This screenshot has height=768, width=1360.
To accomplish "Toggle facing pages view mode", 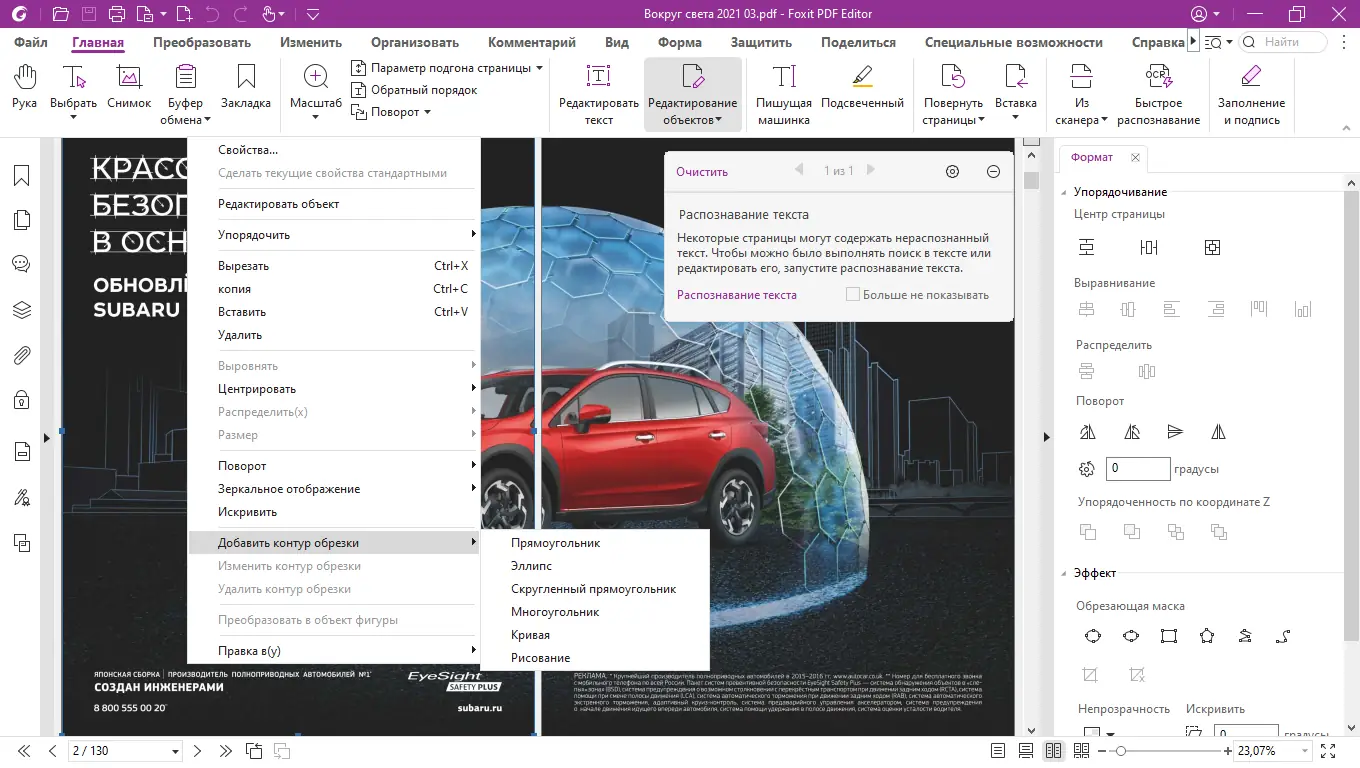I will tap(1053, 751).
